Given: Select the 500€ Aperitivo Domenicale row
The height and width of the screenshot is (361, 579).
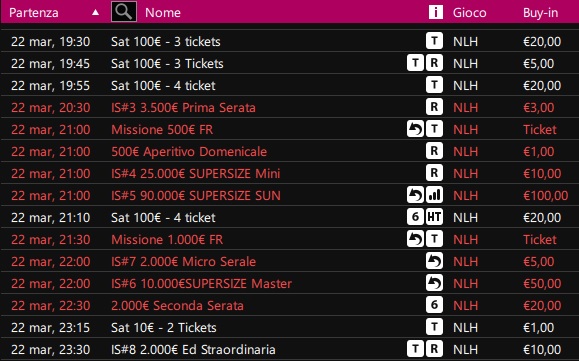Looking at the screenshot, I should (290, 151).
